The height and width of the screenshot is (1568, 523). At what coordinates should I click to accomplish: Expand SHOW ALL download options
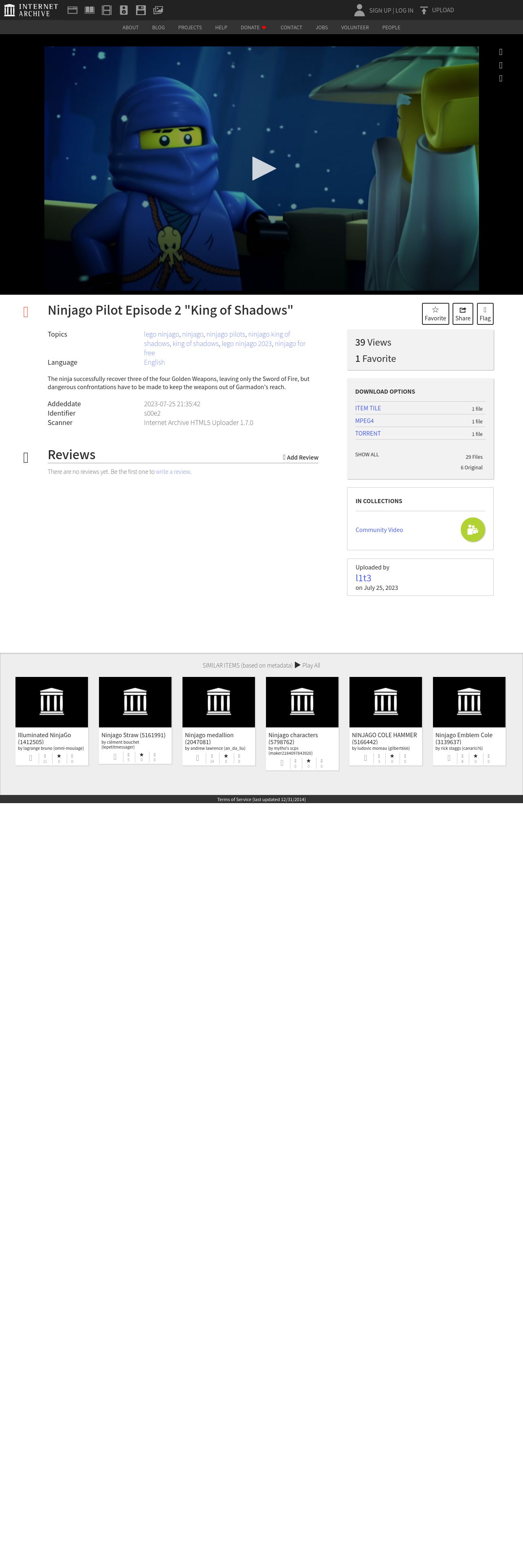pyautogui.click(x=367, y=455)
